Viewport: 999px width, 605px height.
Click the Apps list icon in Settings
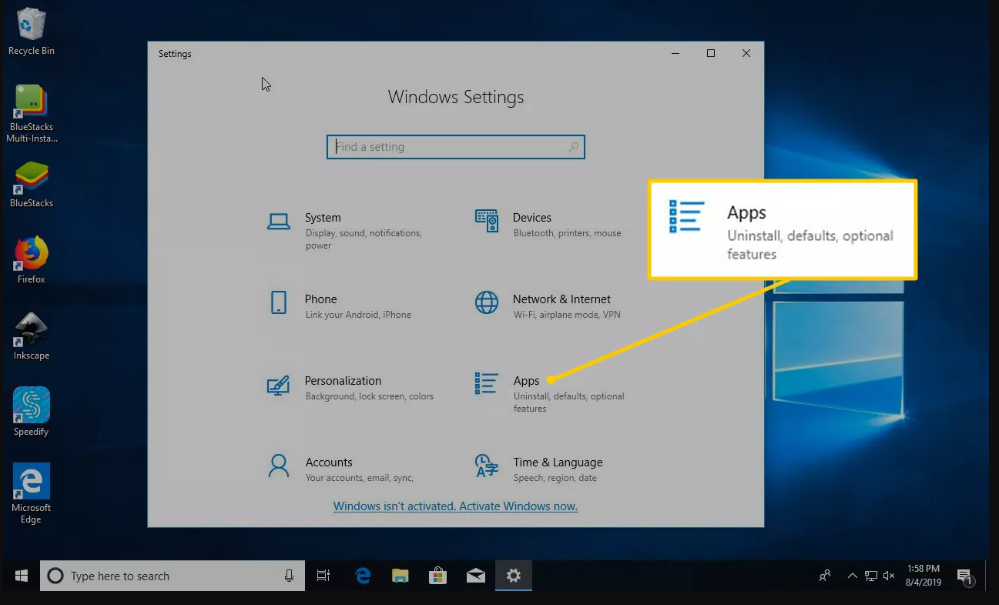tap(486, 383)
